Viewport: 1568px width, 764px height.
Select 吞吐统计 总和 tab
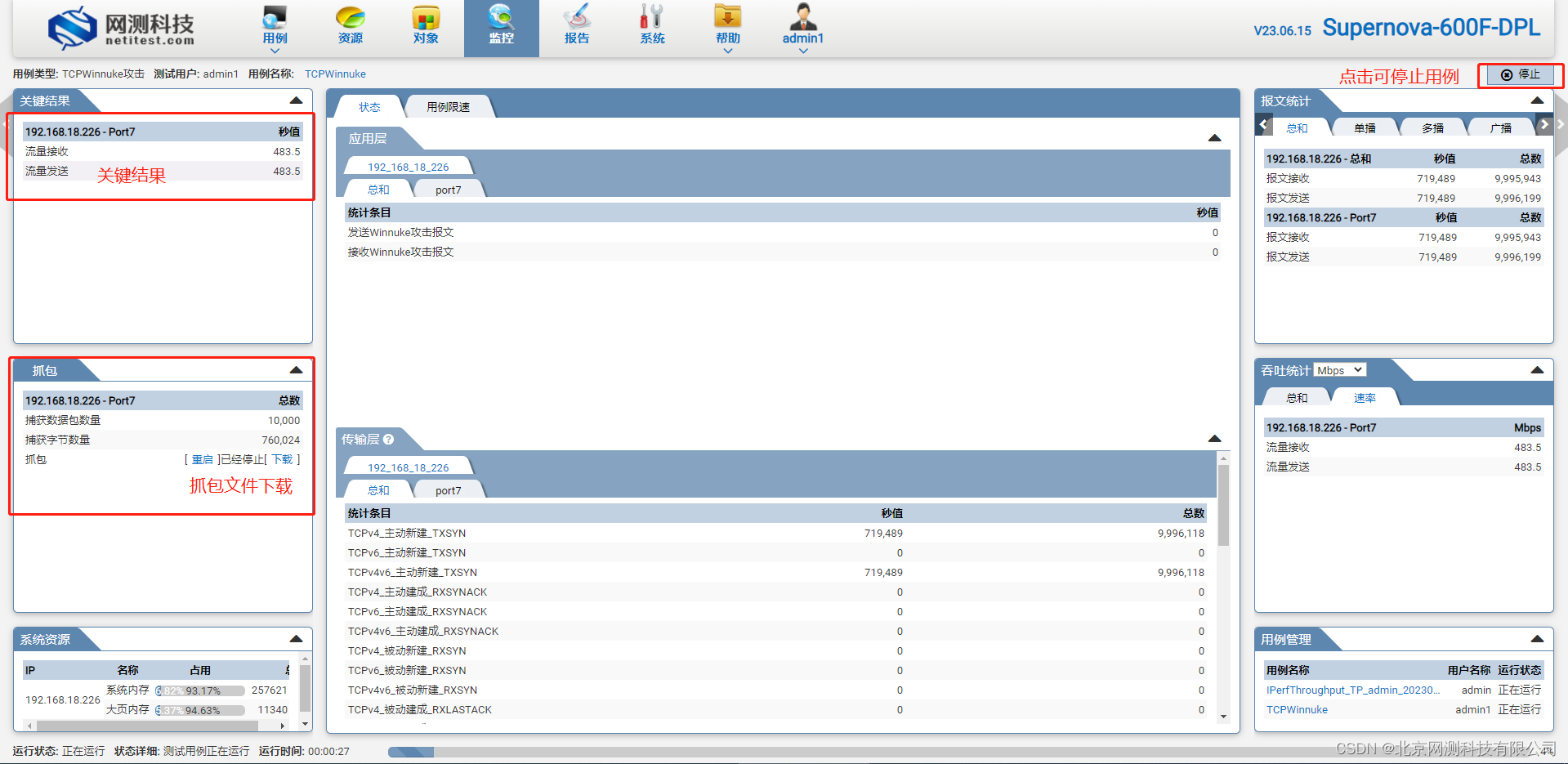[1297, 398]
